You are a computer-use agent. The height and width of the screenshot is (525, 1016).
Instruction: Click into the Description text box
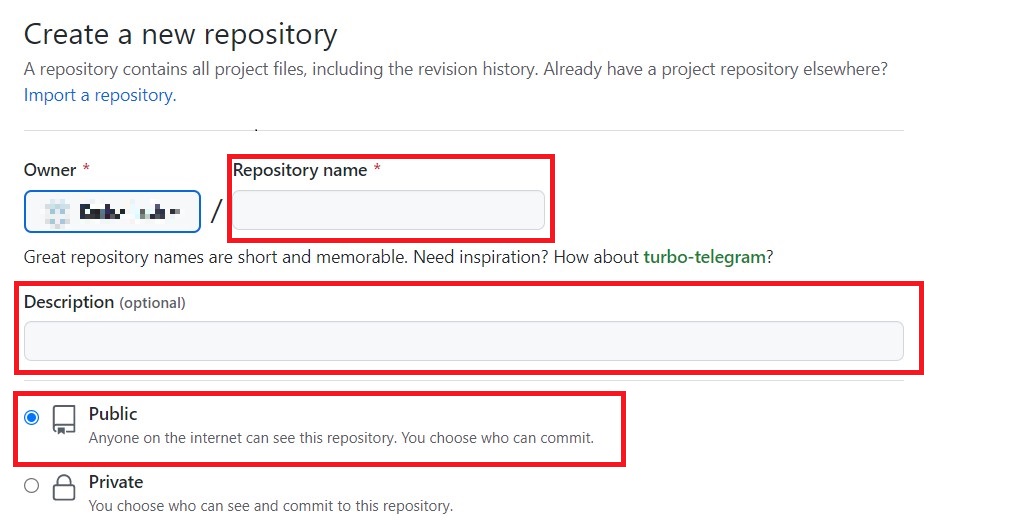[x=463, y=341]
